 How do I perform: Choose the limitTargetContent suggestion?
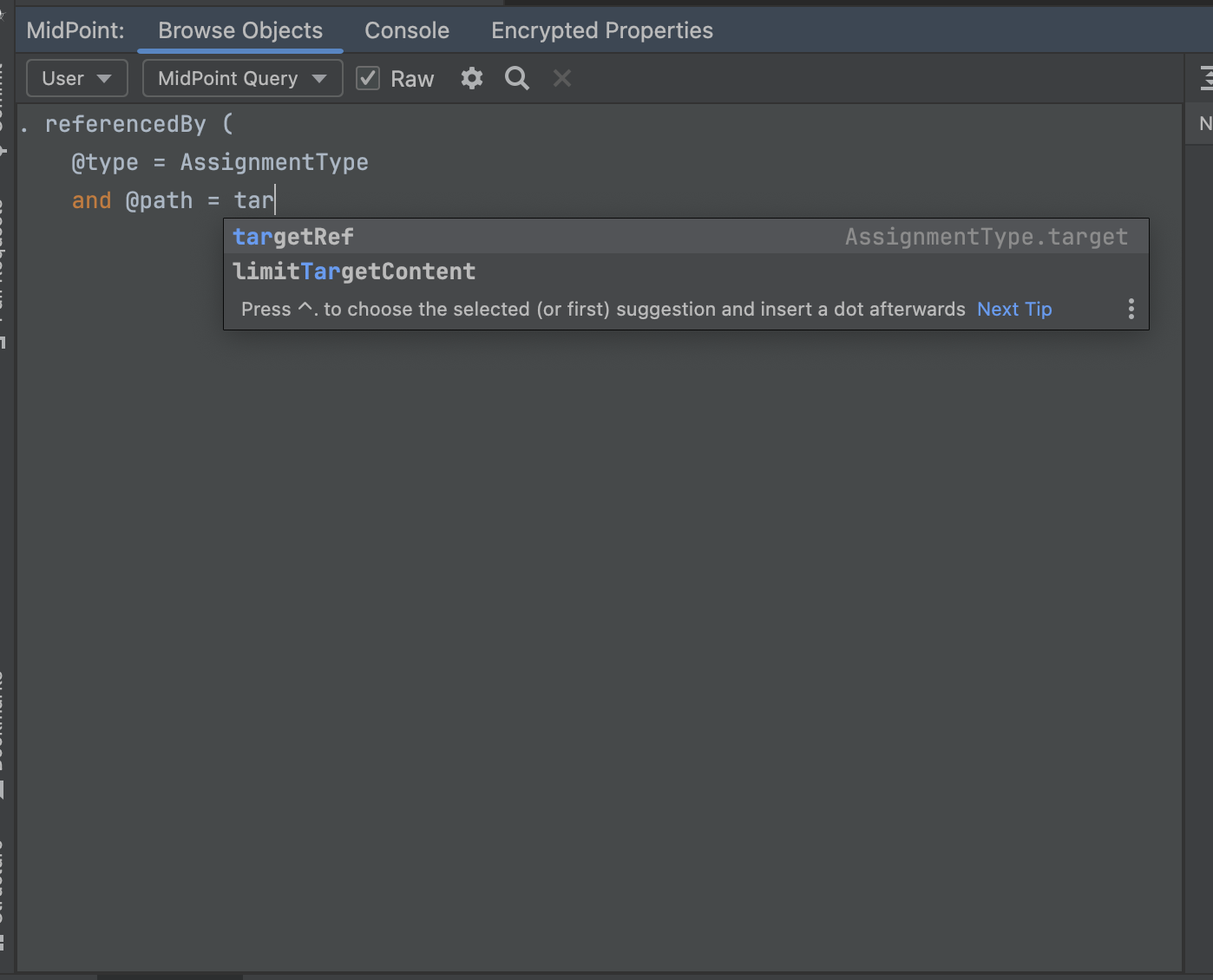point(354,271)
